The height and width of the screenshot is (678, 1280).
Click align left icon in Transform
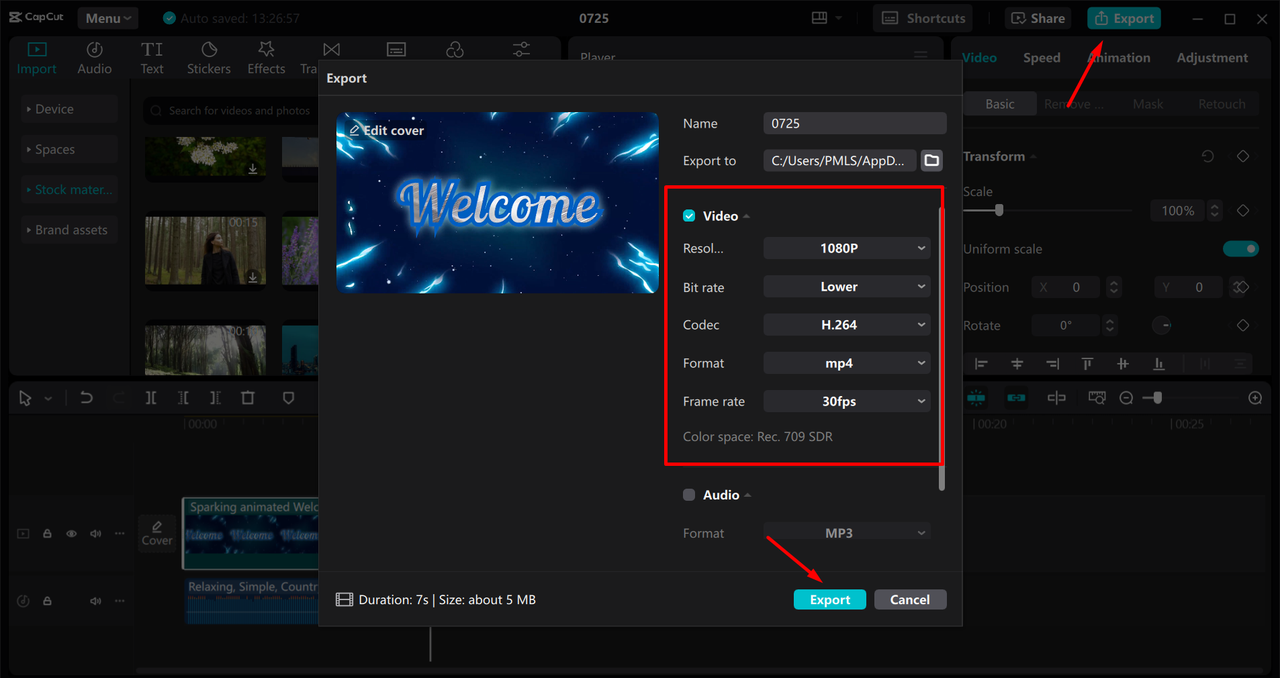pyautogui.click(x=981, y=364)
